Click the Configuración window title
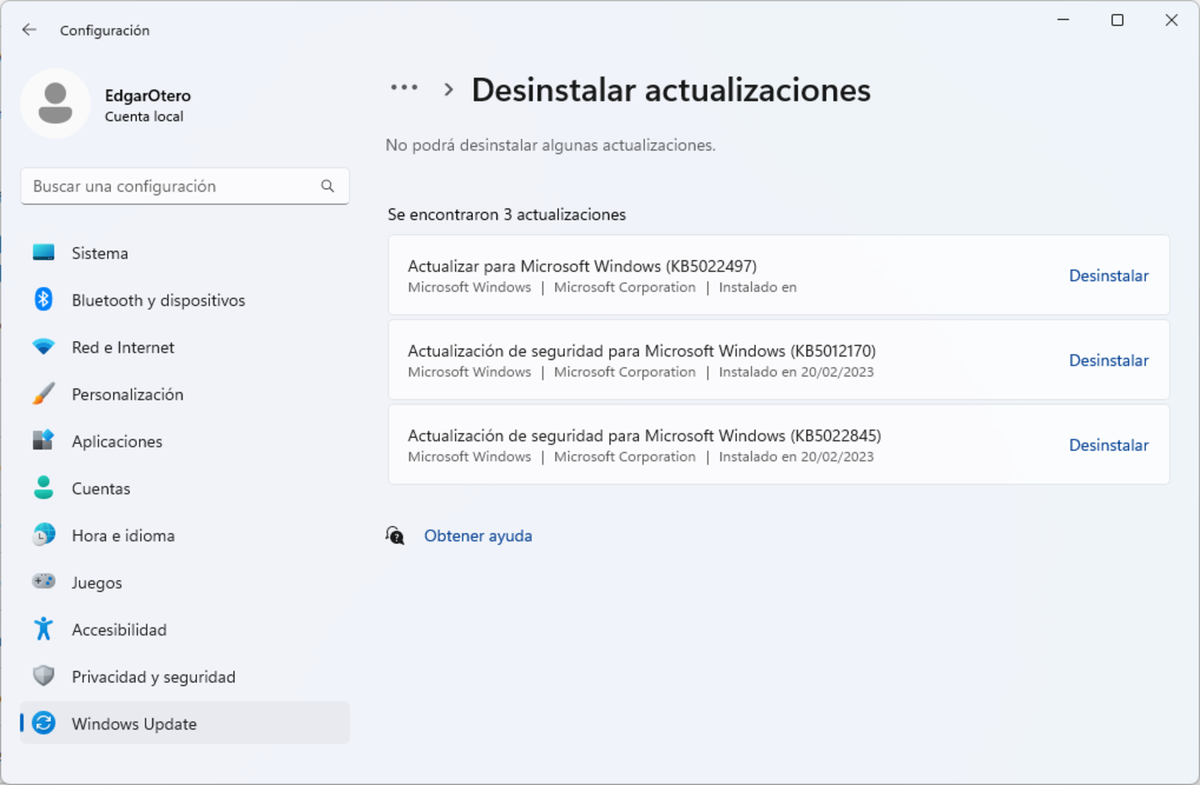1200x785 pixels. [105, 31]
